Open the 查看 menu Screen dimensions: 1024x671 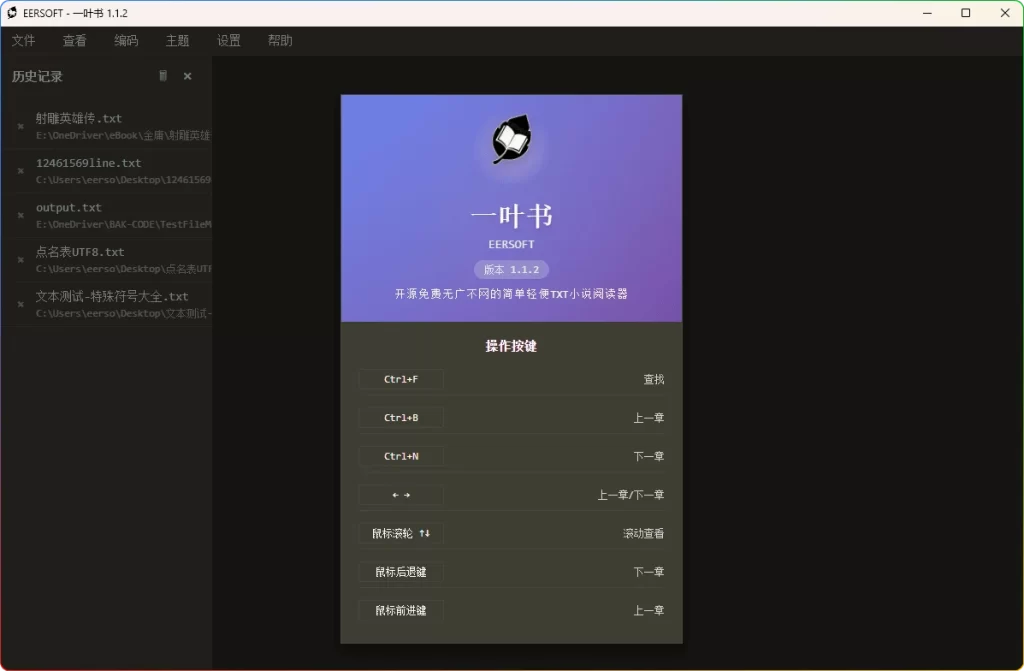75,41
